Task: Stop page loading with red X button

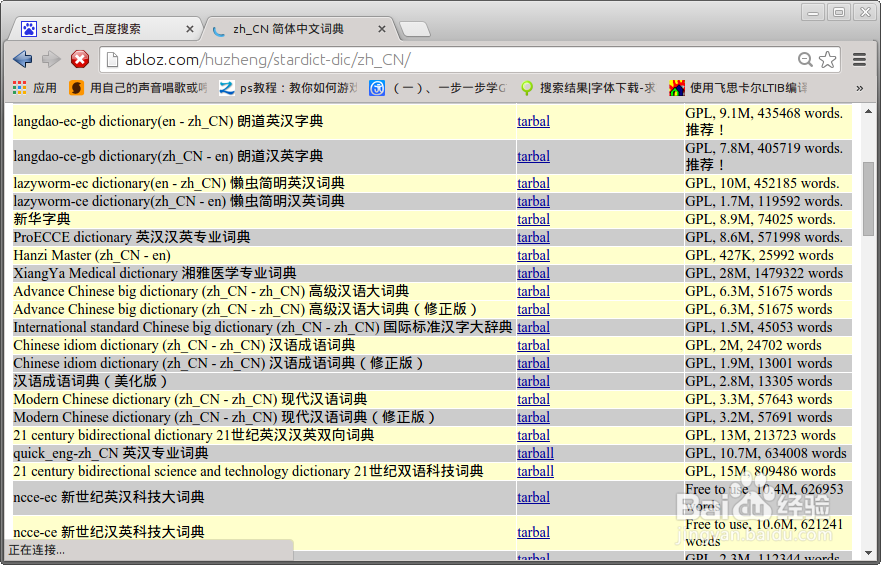Action: 80,59
